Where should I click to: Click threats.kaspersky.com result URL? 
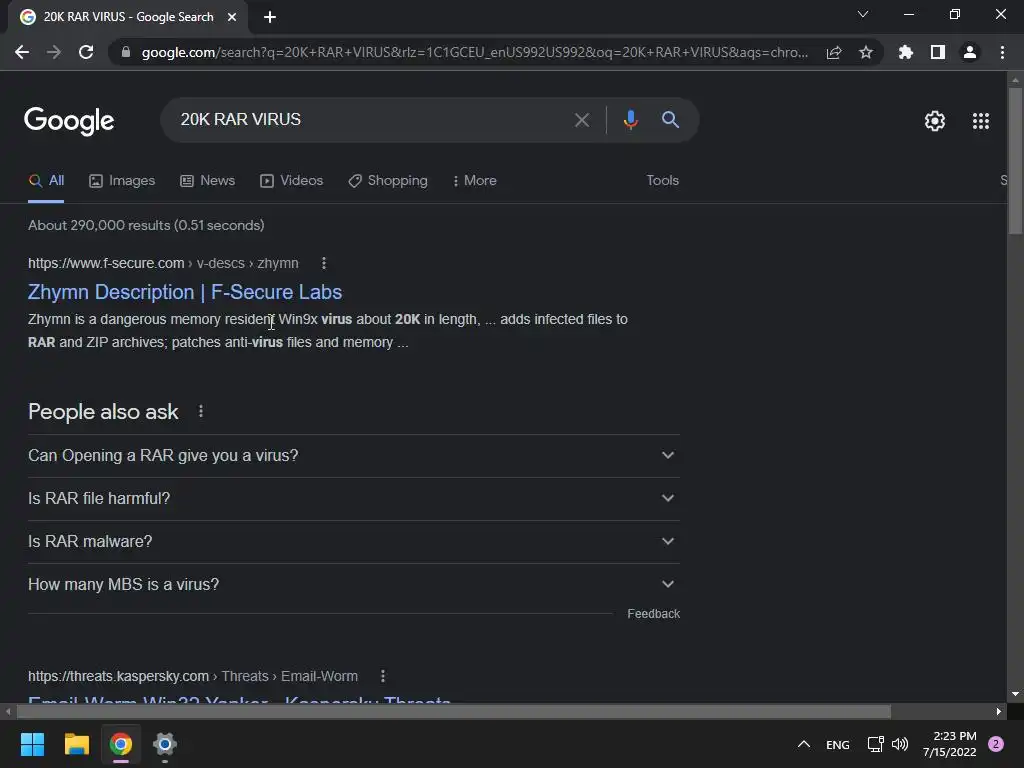(x=193, y=676)
